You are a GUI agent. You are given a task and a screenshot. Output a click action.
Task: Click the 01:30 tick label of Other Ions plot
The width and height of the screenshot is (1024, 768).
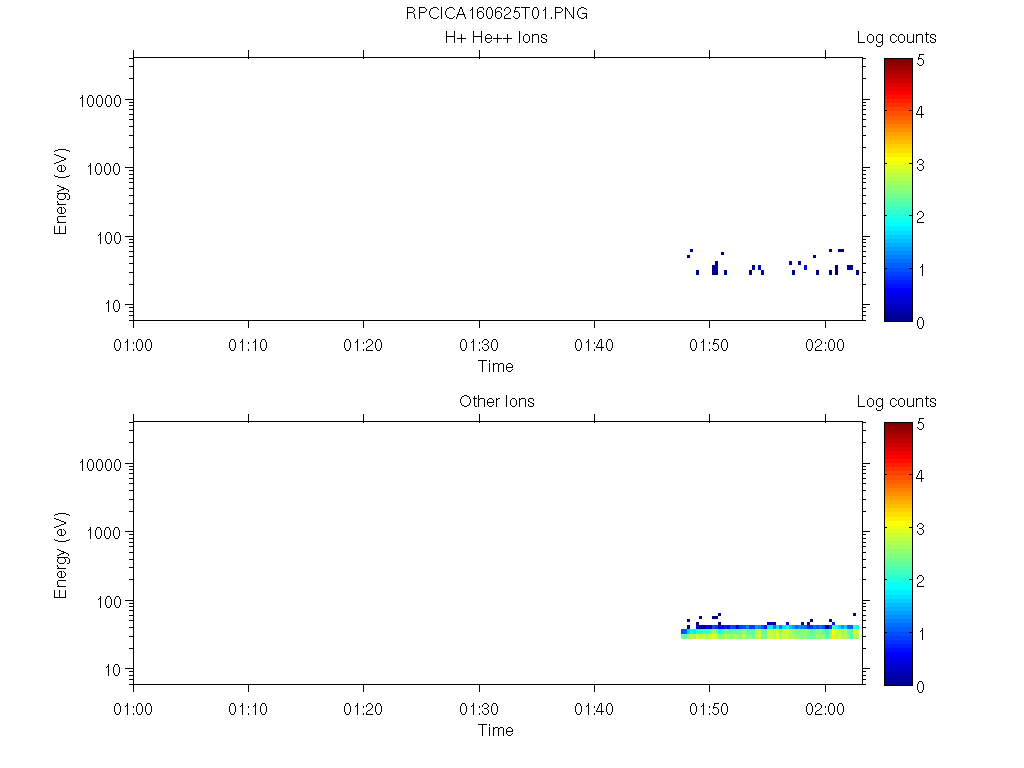[479, 709]
